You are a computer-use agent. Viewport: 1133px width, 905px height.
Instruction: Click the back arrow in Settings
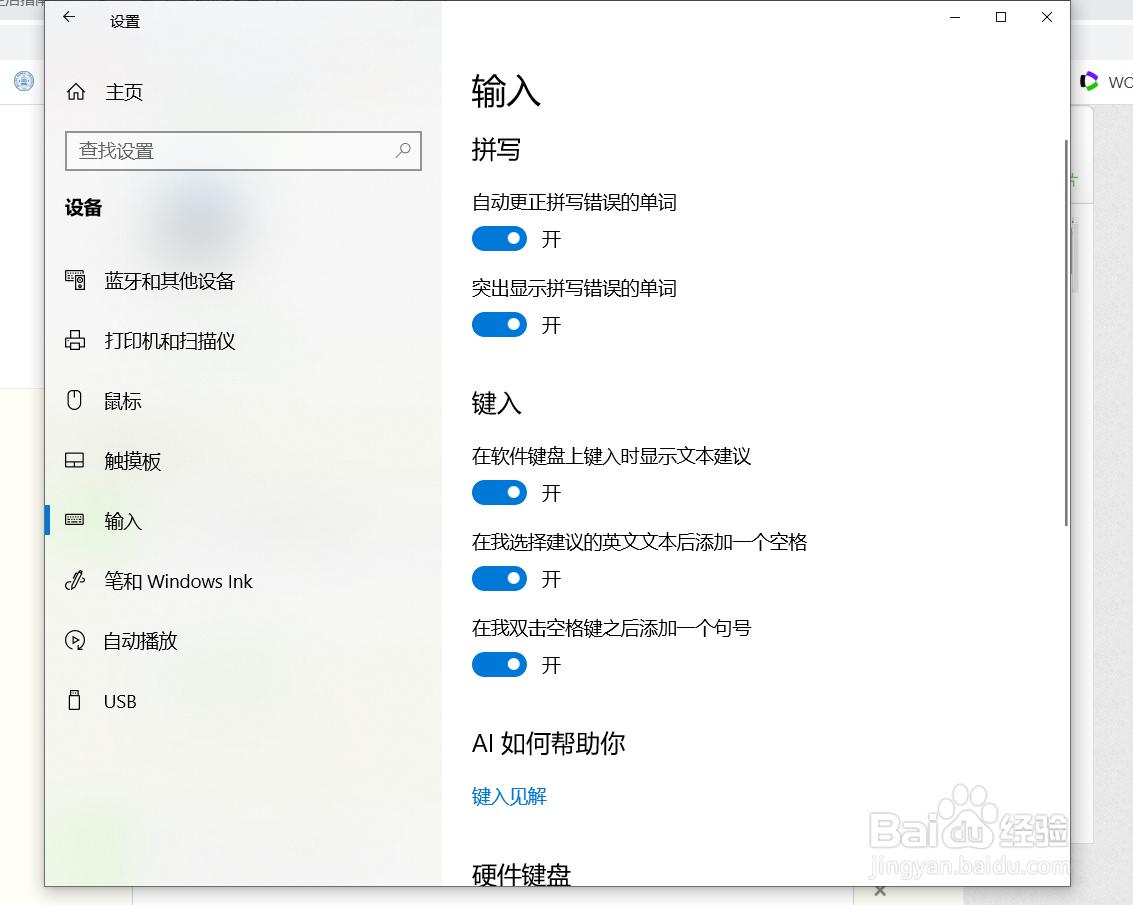67,17
